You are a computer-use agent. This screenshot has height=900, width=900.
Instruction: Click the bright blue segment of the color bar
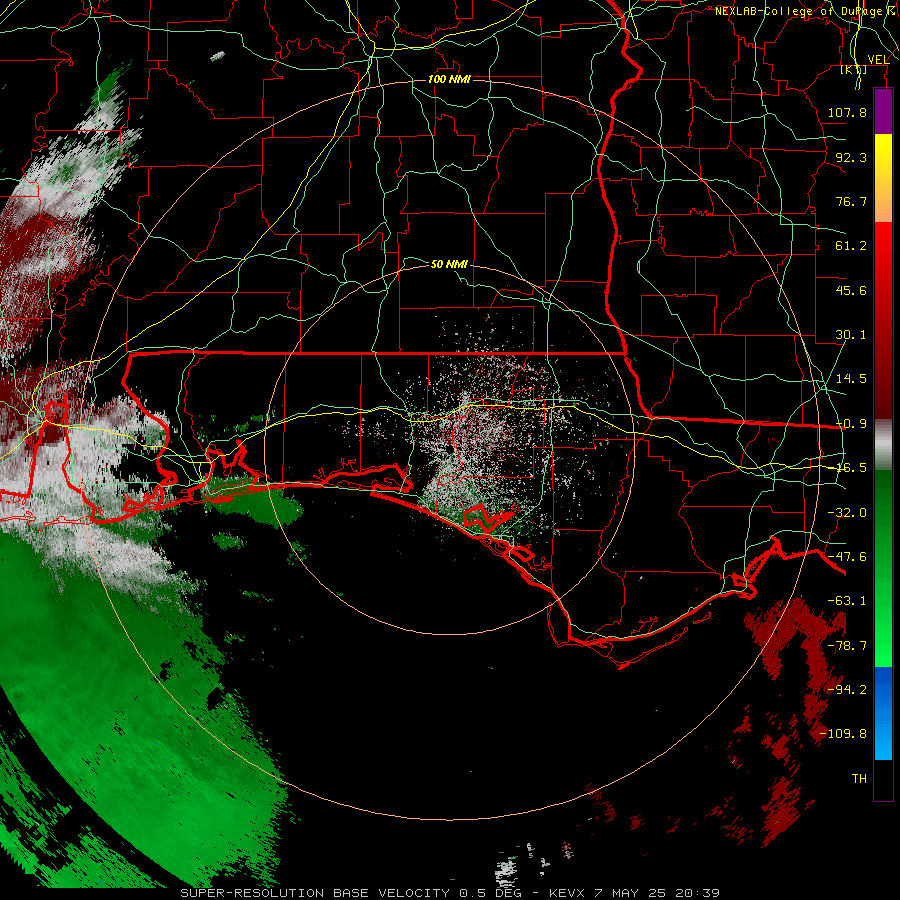point(883,713)
